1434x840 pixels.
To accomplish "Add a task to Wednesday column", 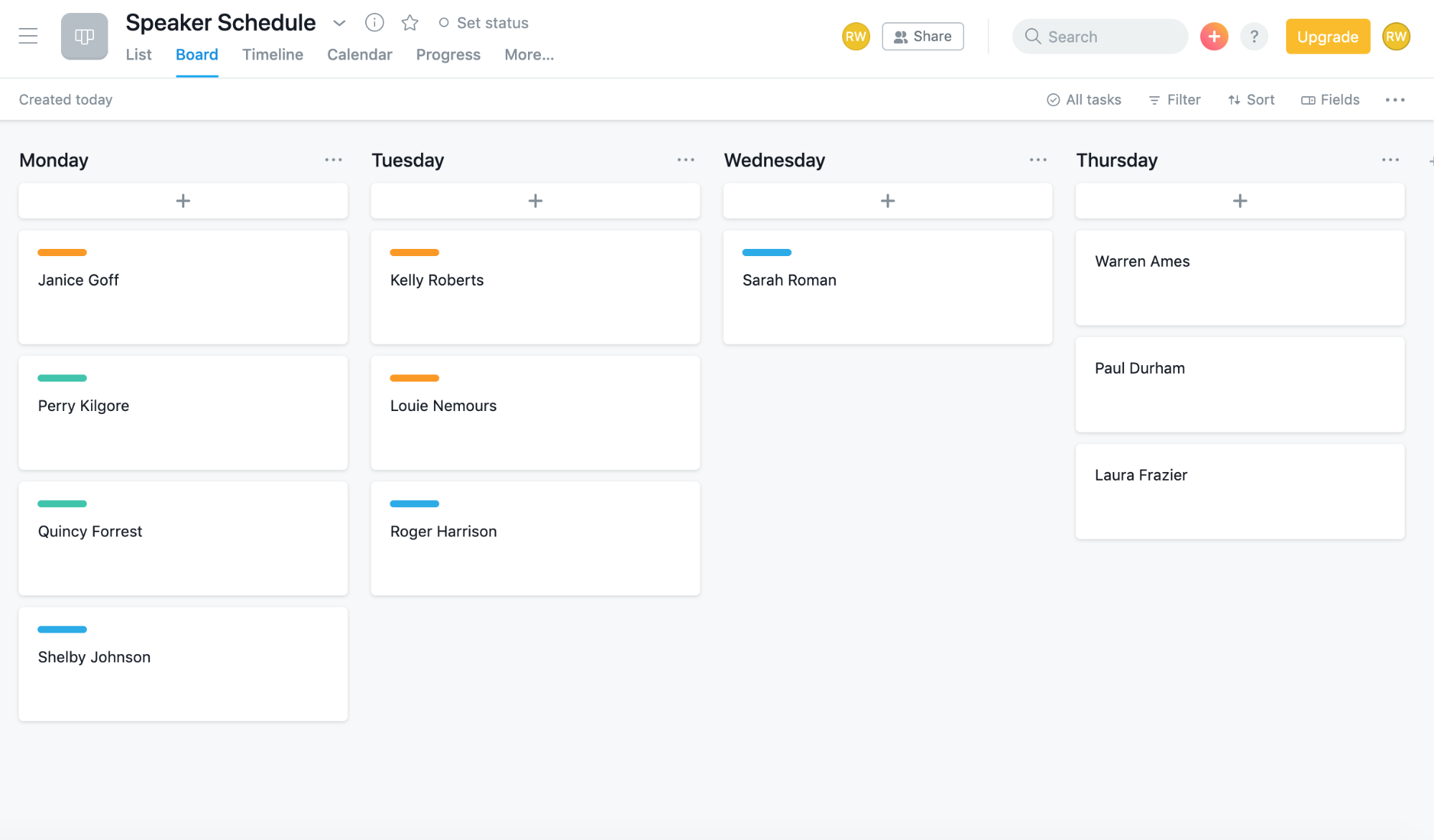I will pos(887,201).
